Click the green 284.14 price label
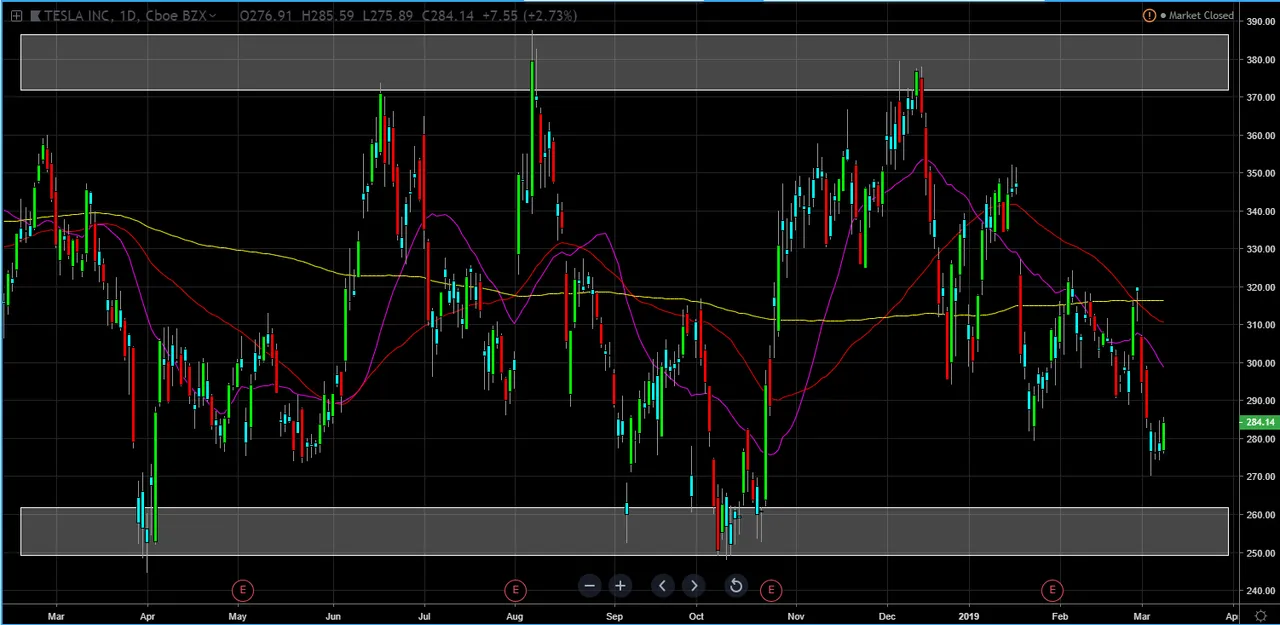Screen dimensions: 1280x625 pos(1258,423)
